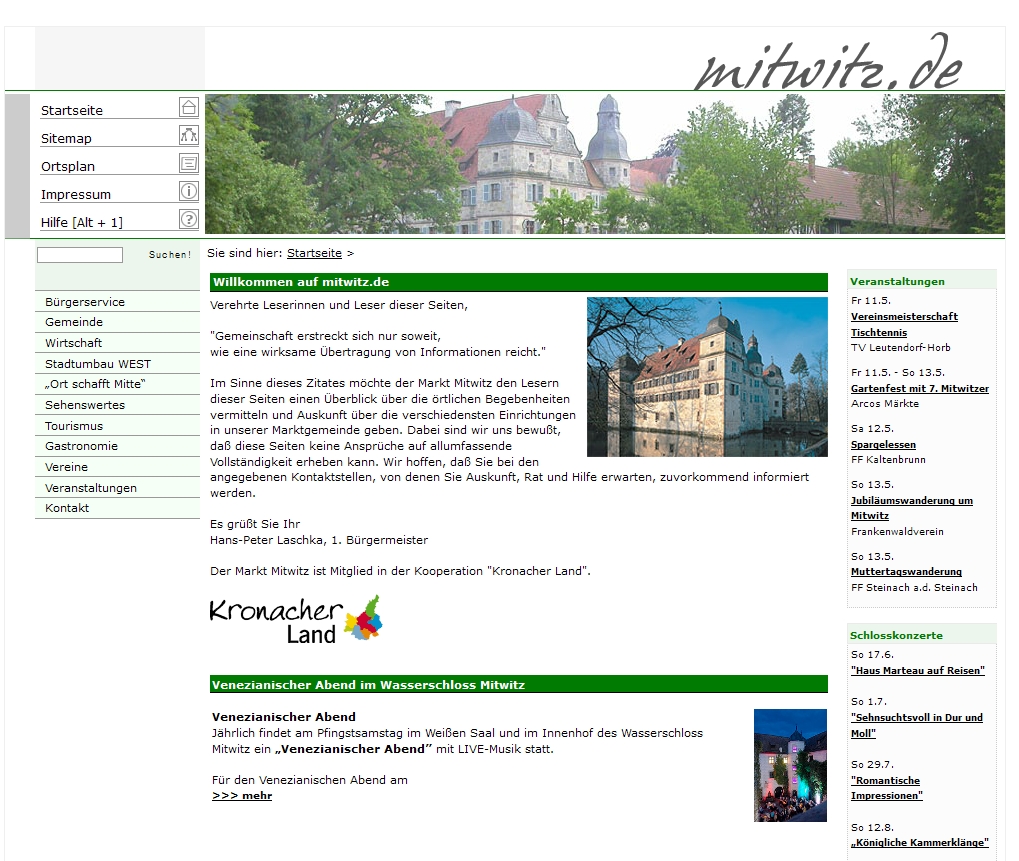Follow the >>> mehr link
1019x861 pixels.
coord(242,795)
